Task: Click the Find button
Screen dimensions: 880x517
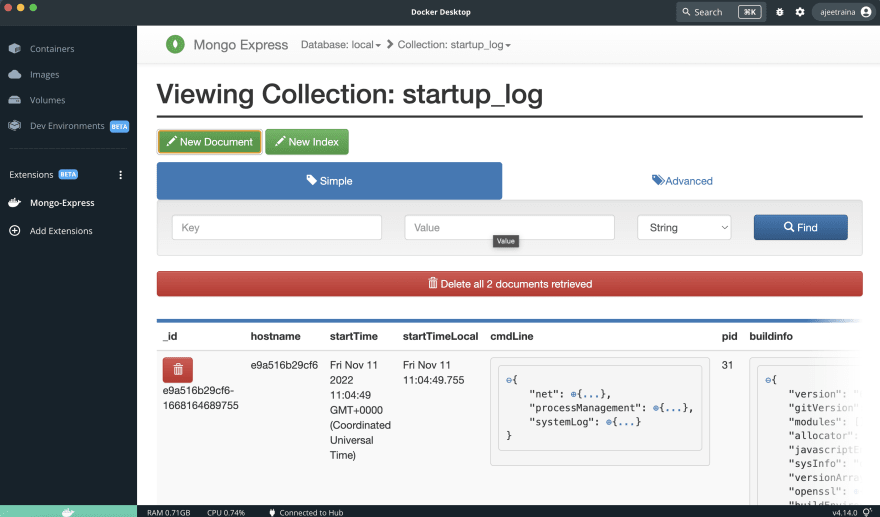Action: click(x=801, y=227)
